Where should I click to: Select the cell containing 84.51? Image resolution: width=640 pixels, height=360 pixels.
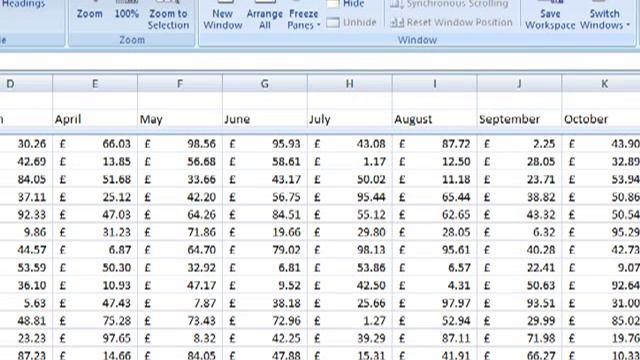pyautogui.click(x=265, y=215)
